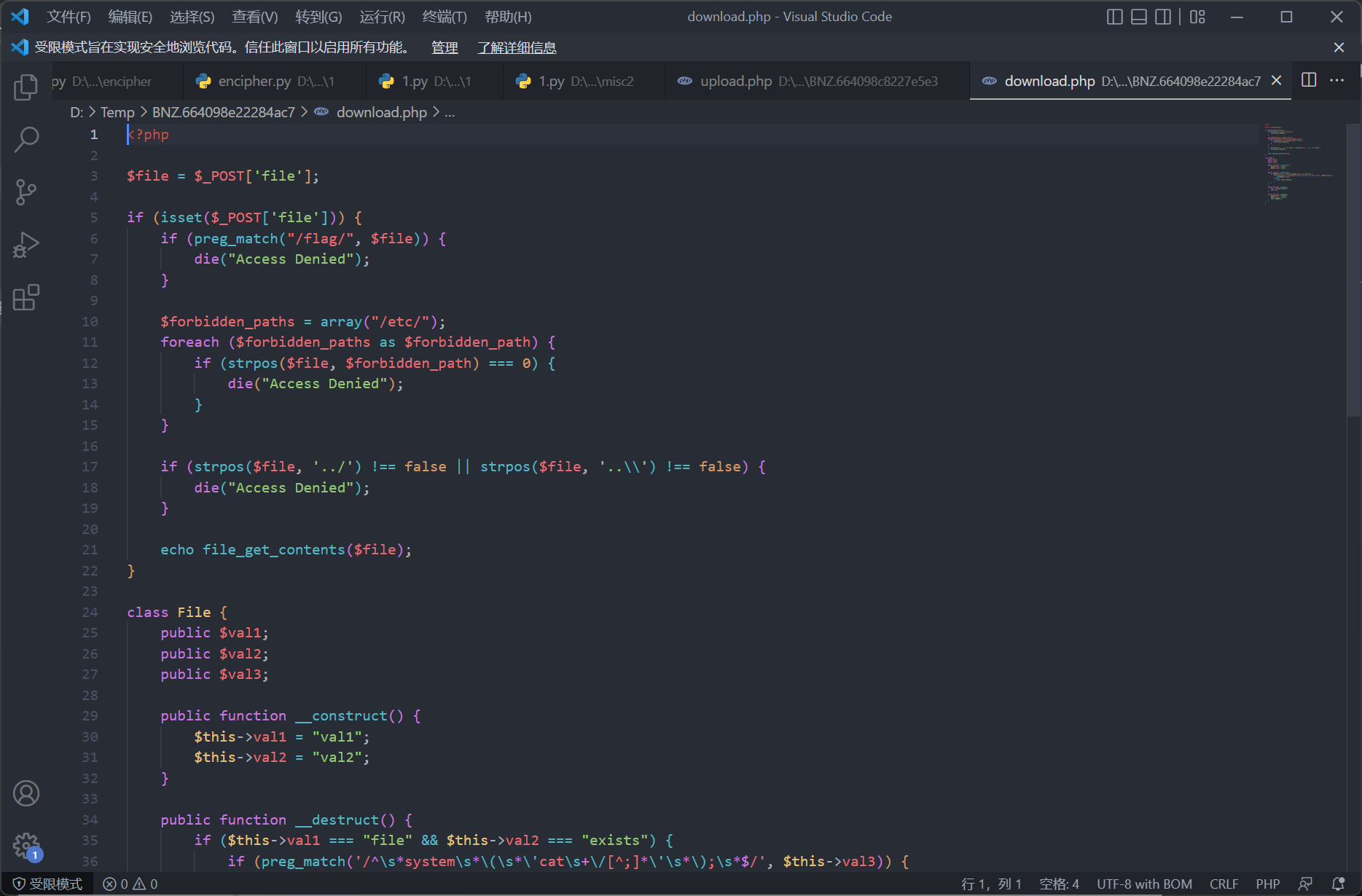Screen dimensions: 1362x896
Task: Click the $forbidden_paths array line
Action: pyautogui.click(x=302, y=321)
